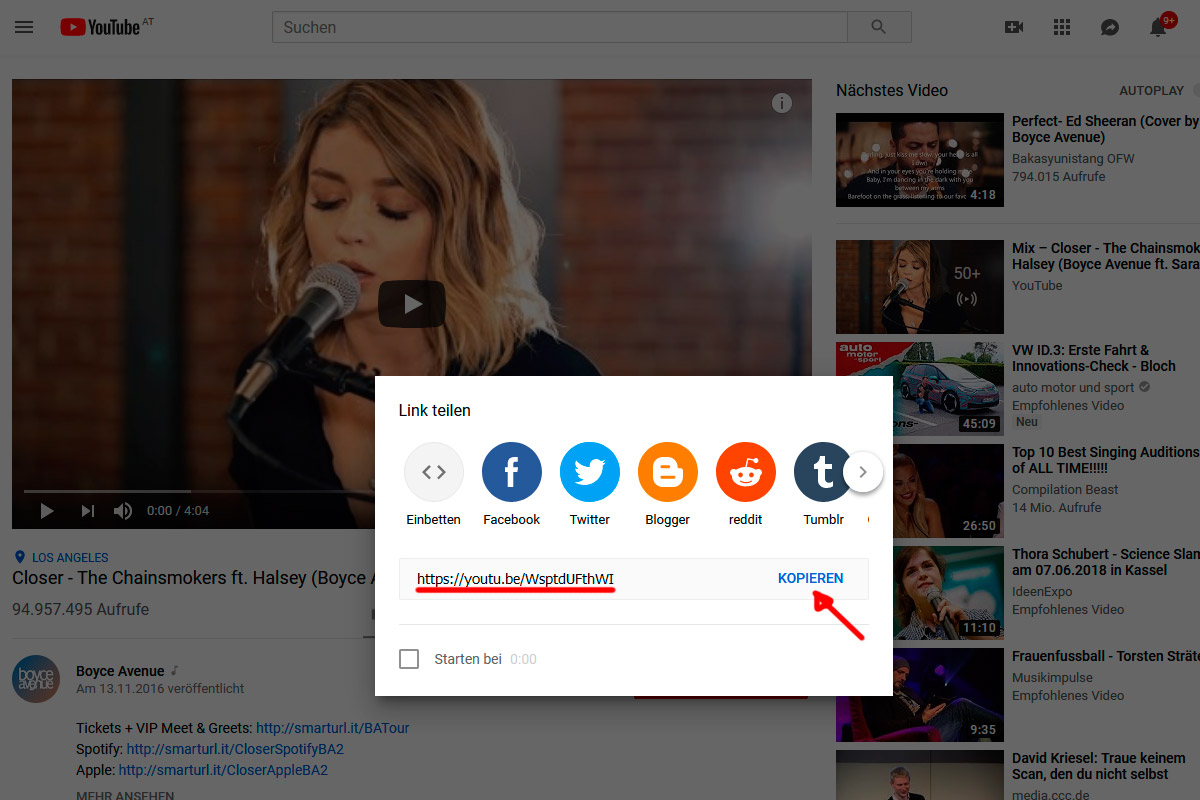Click the search magnifier button
The height and width of the screenshot is (800, 1200).
pyautogui.click(x=879, y=27)
